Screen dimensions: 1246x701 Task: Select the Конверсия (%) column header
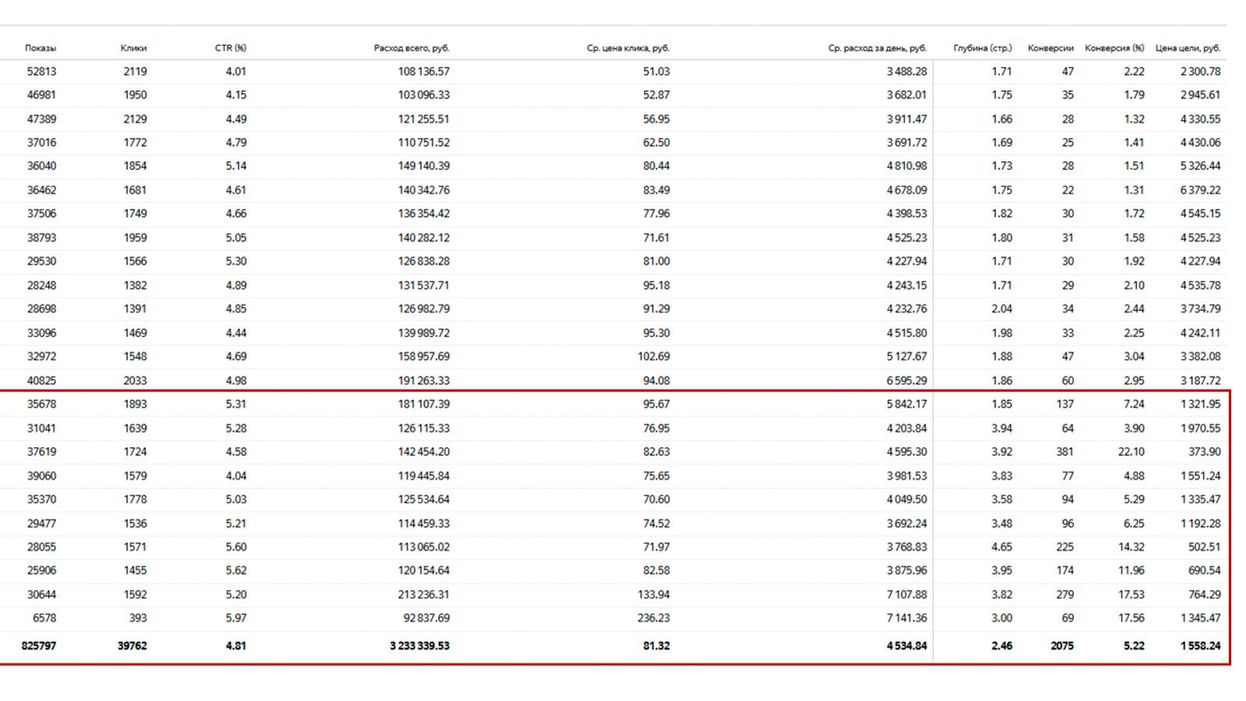click(x=1114, y=48)
